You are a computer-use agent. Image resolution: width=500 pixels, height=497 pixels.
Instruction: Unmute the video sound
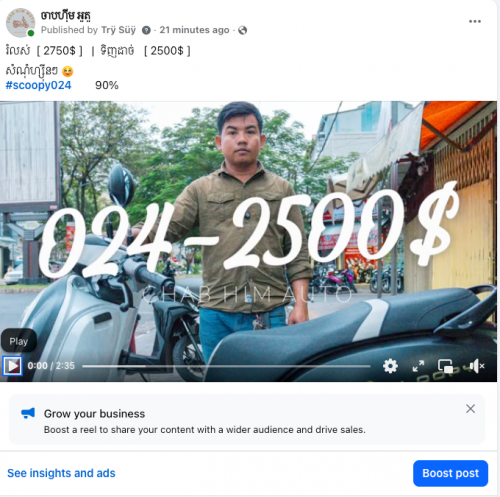click(477, 366)
